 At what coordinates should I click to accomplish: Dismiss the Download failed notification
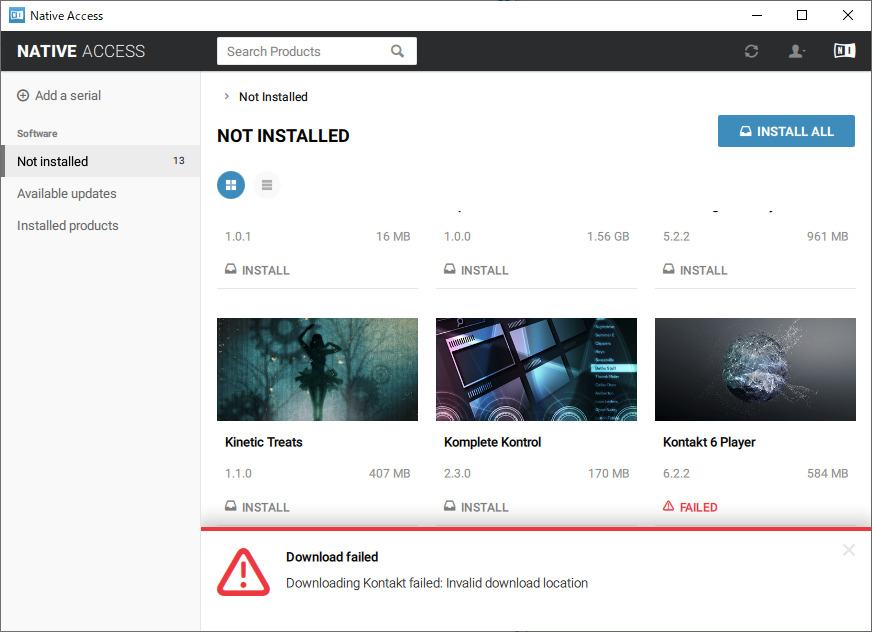coord(849,550)
